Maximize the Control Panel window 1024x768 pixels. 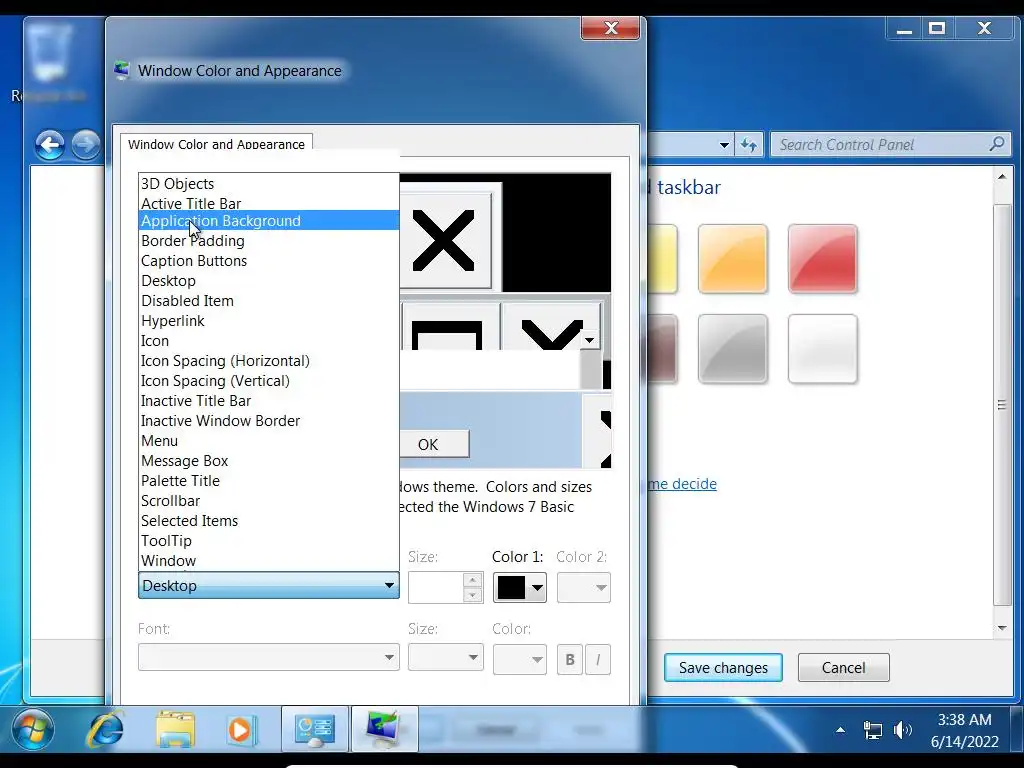point(937,28)
